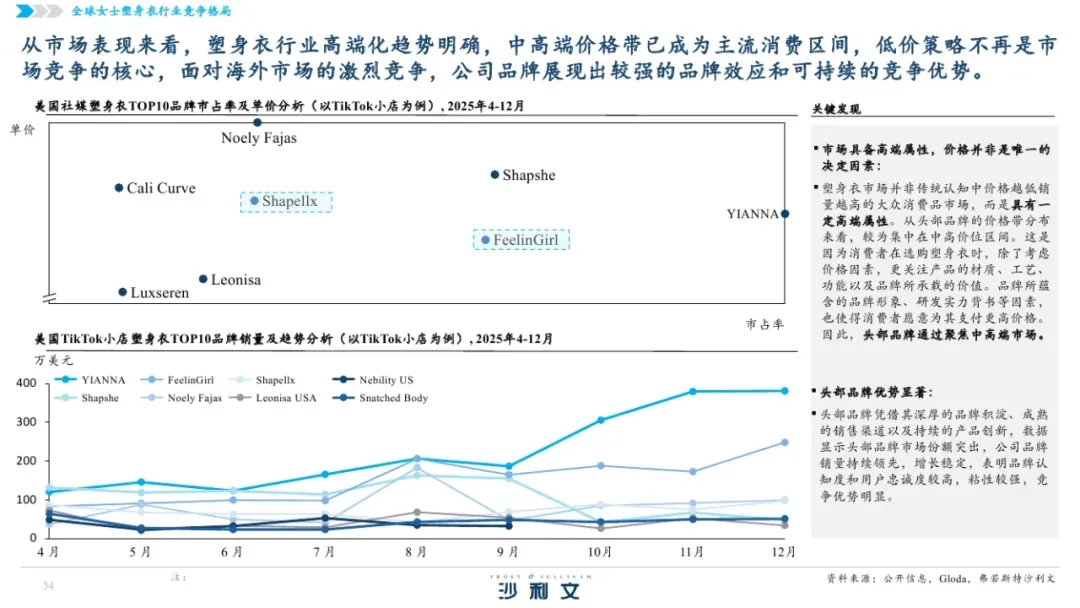The image size is (1080, 608).
Task: Click the topmost line's data point at 12月
Action: [785, 391]
